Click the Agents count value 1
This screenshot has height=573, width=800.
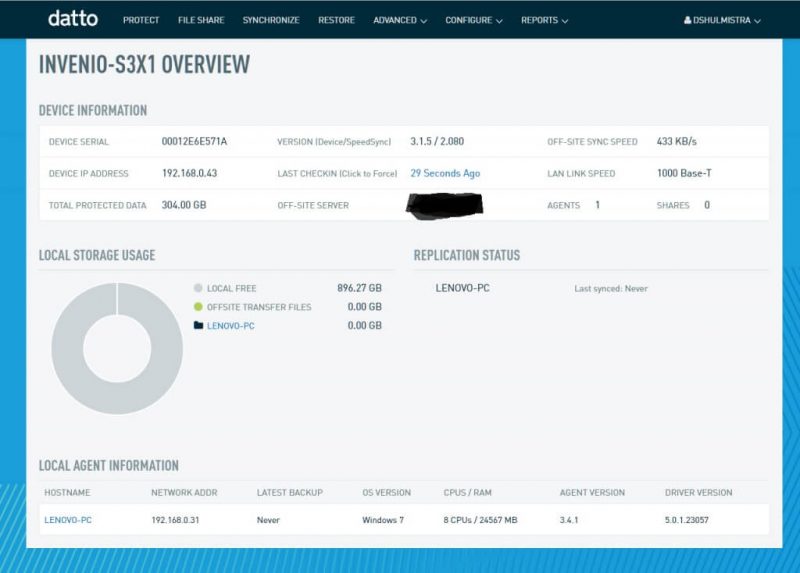tap(597, 205)
